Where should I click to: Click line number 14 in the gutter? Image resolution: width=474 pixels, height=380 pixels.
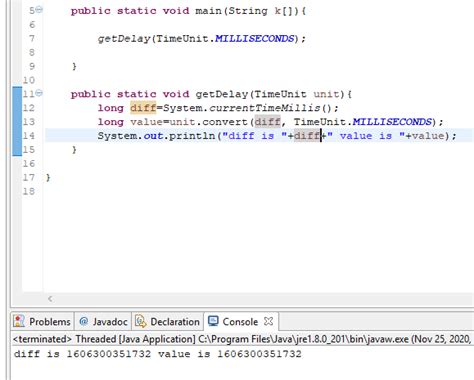(x=29, y=136)
